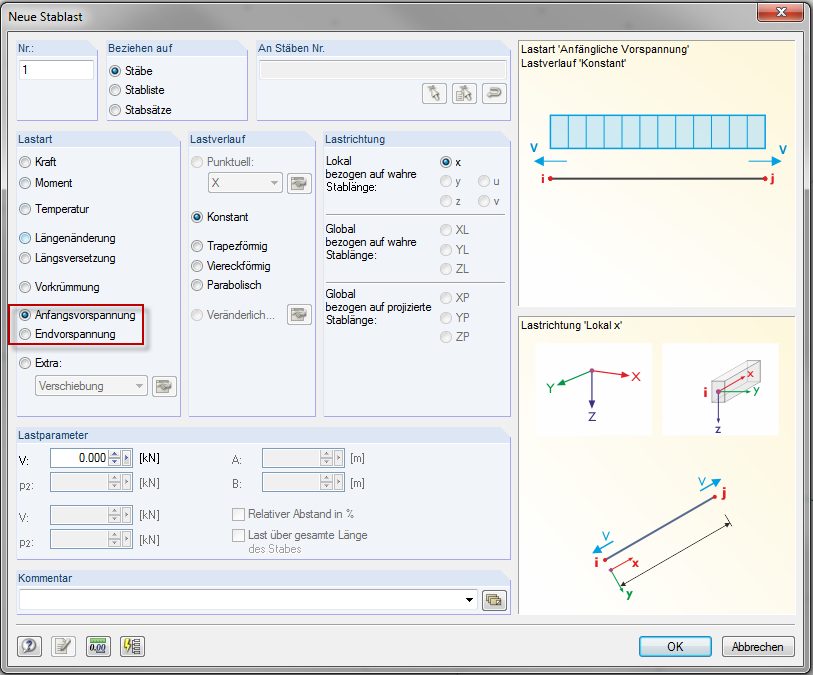Close the Neue Stablast dialog
Image resolution: width=813 pixels, height=675 pixels.
[781, 12]
